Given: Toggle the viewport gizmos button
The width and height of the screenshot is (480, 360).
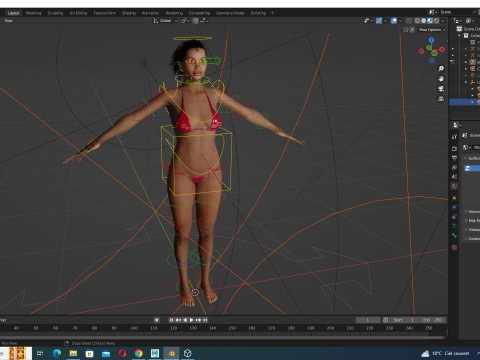Looking at the screenshot, I should click(x=379, y=21).
